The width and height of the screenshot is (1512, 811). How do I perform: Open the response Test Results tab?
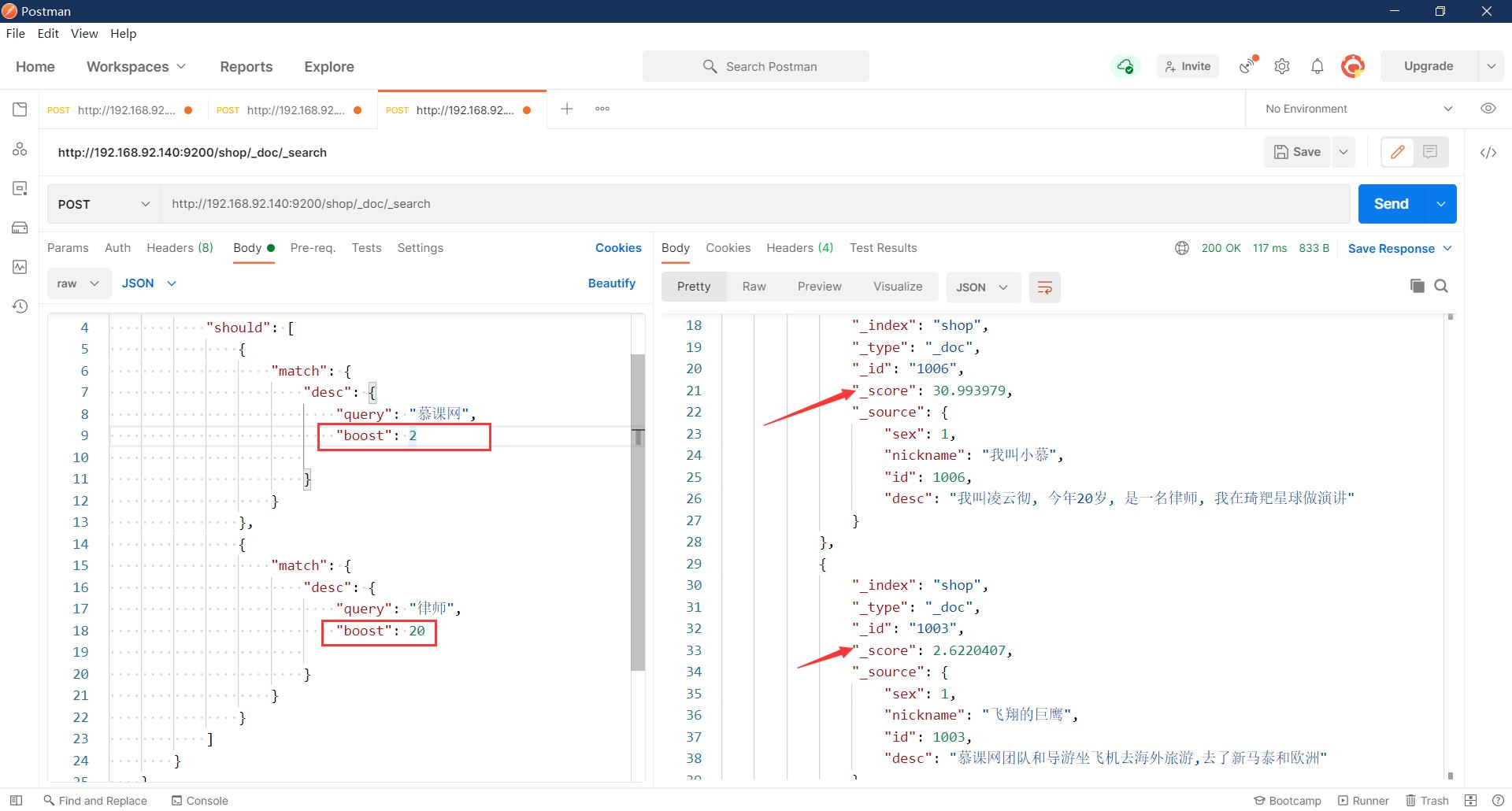coord(883,248)
